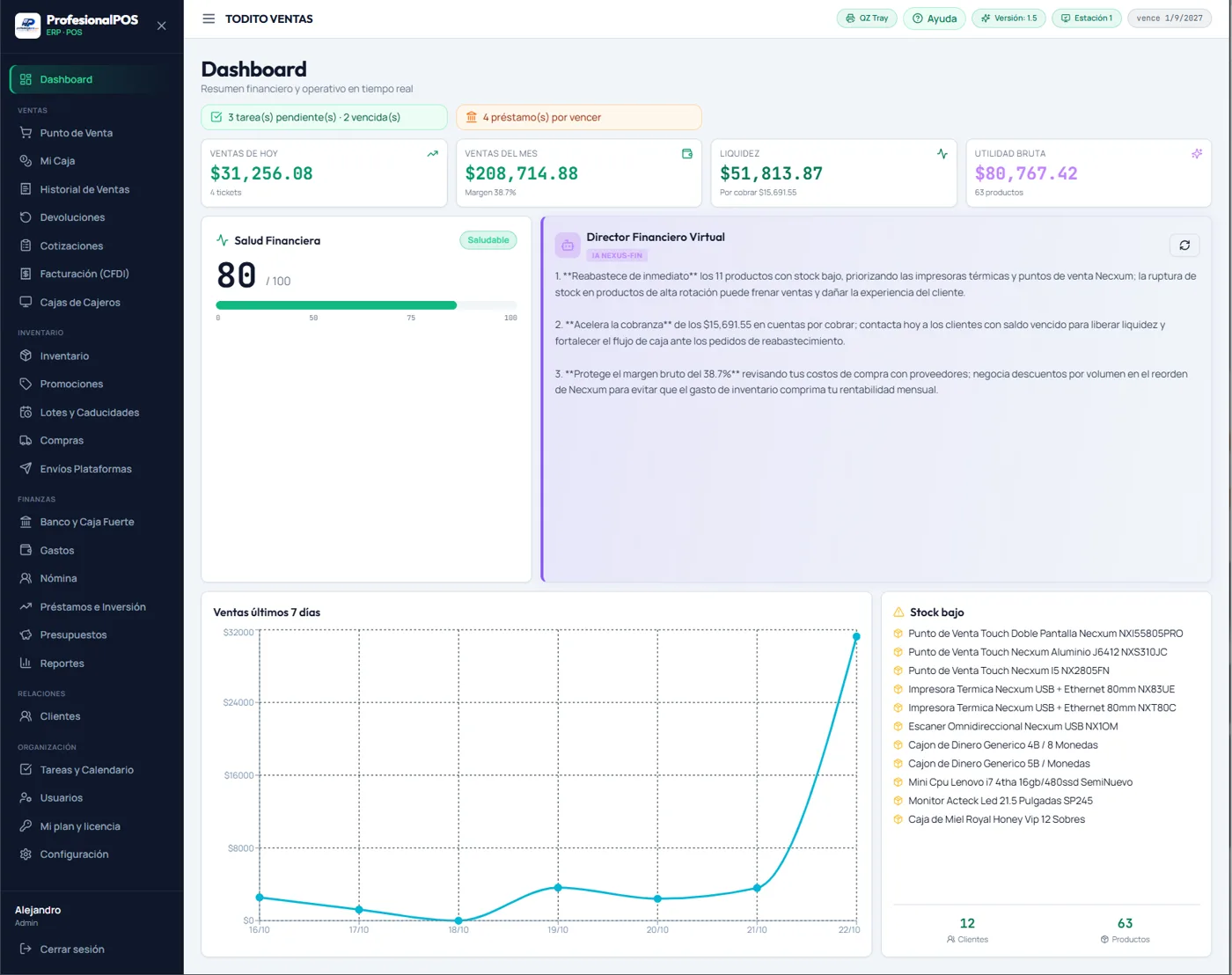
Task: Click the sparkle icon in Utilidad Bruta card
Action: pos(1197,154)
